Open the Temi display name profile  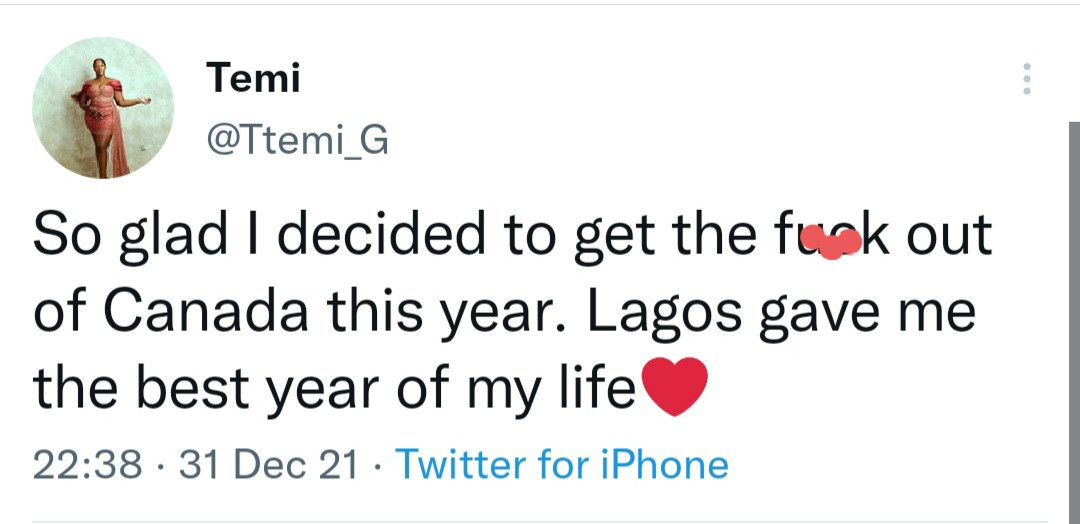tap(253, 78)
